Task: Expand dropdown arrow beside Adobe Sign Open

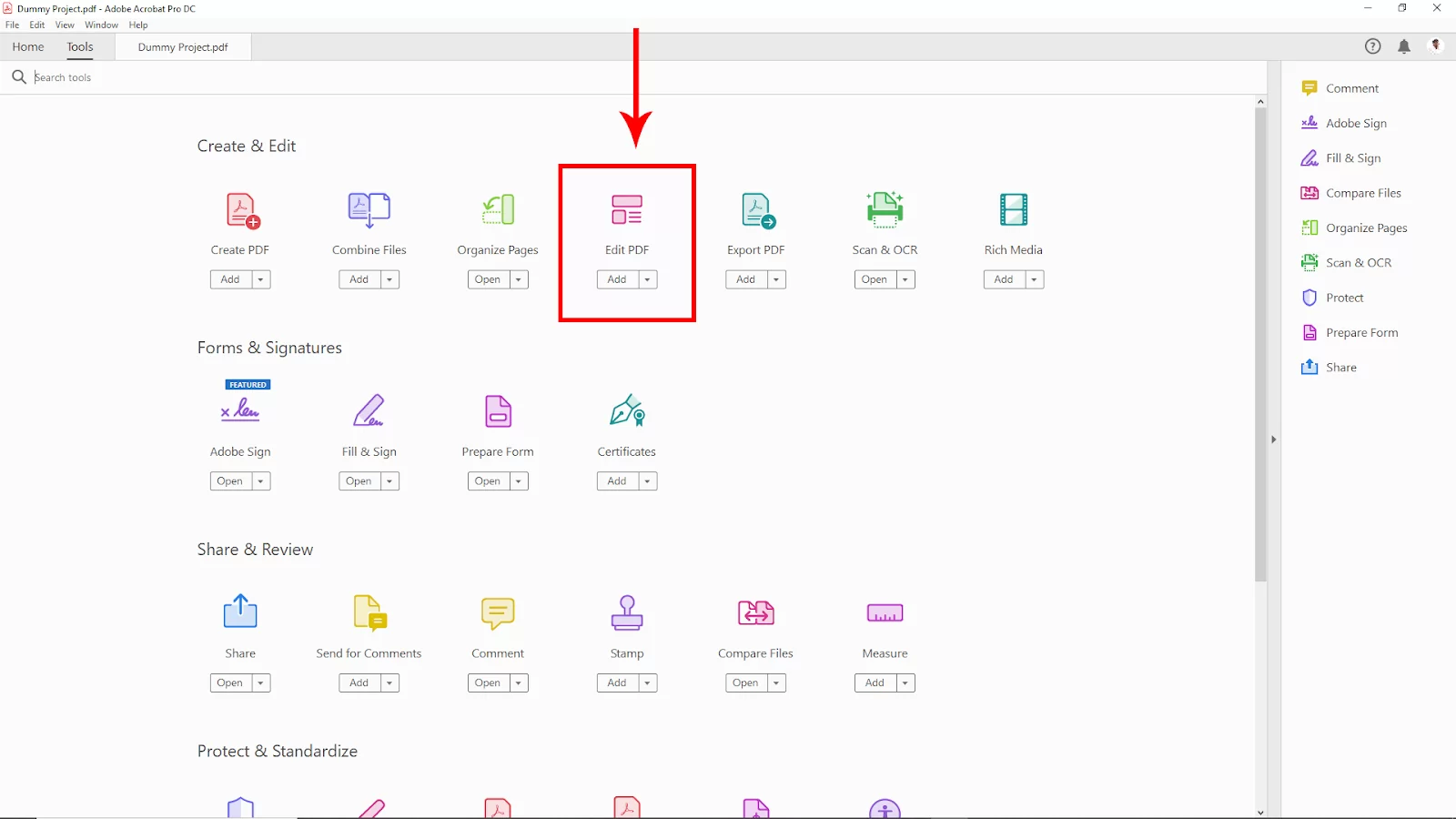Action: tap(260, 481)
